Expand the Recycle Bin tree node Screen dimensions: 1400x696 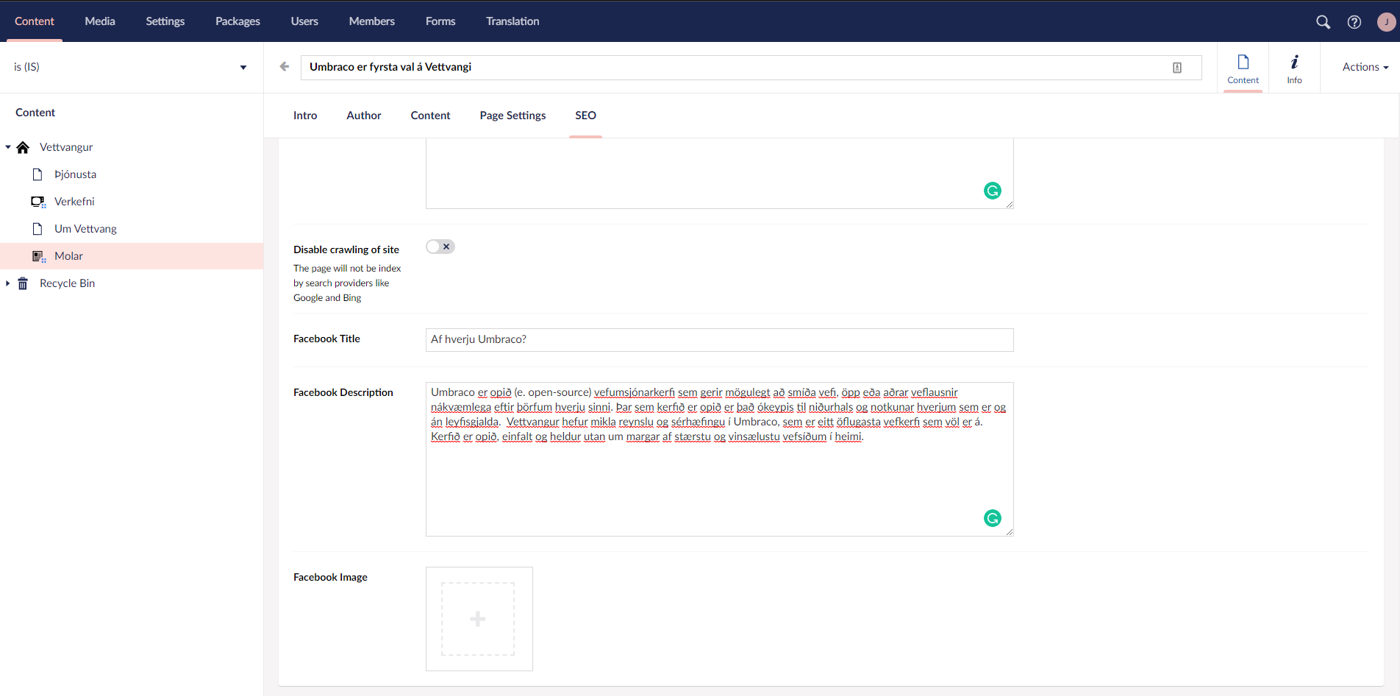(8, 284)
